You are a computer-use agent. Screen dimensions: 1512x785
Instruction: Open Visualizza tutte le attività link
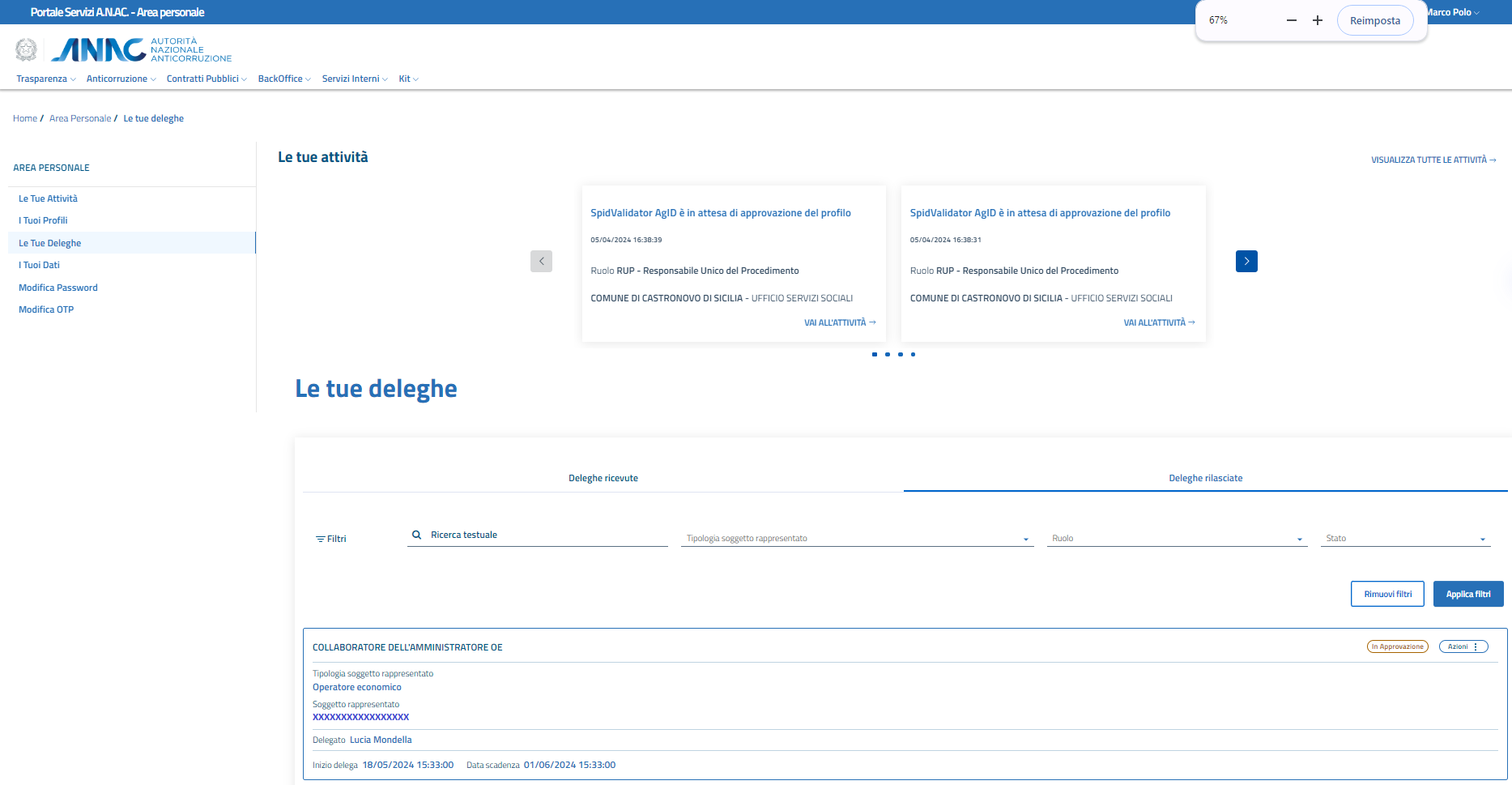tap(1432, 160)
